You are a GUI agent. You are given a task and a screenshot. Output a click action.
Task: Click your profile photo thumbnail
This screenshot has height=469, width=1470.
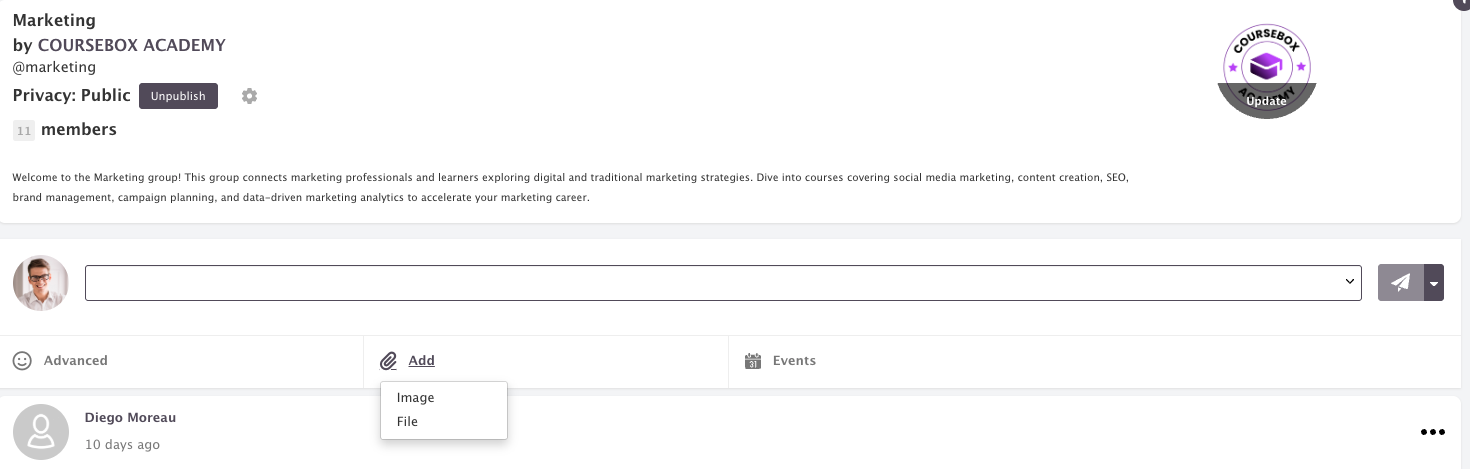(41, 283)
